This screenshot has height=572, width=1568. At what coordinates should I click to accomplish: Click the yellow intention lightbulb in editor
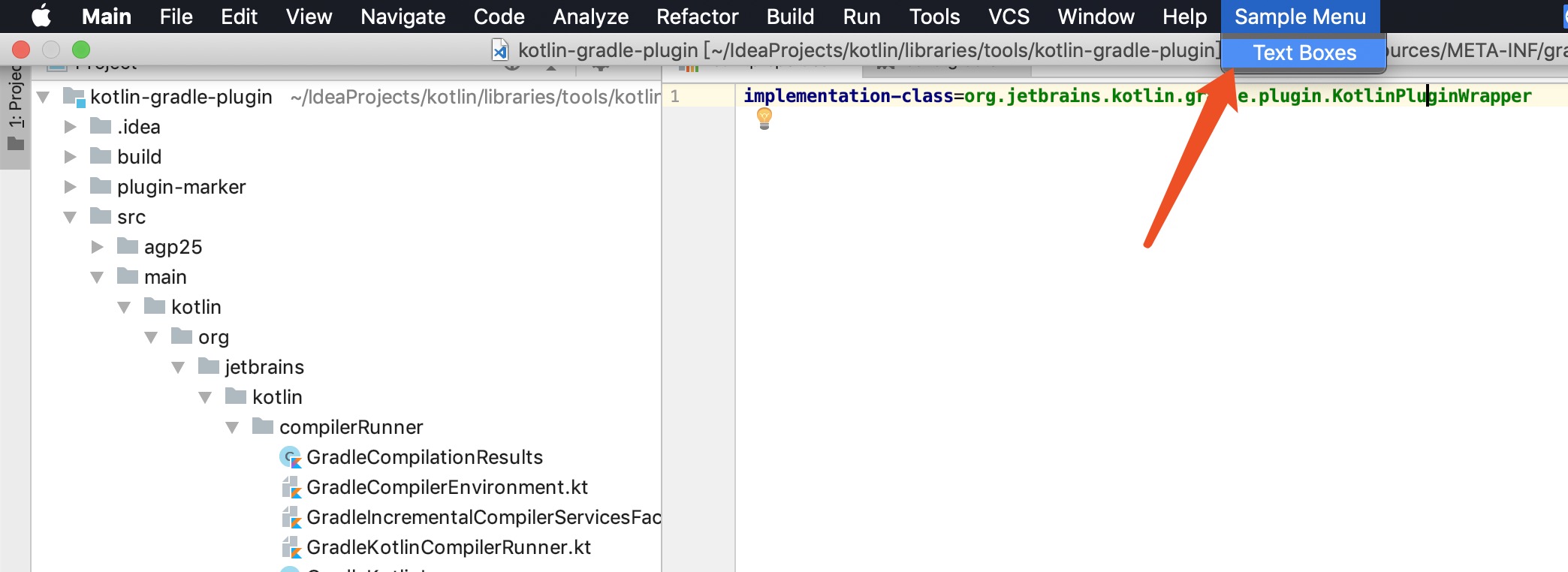point(764,117)
